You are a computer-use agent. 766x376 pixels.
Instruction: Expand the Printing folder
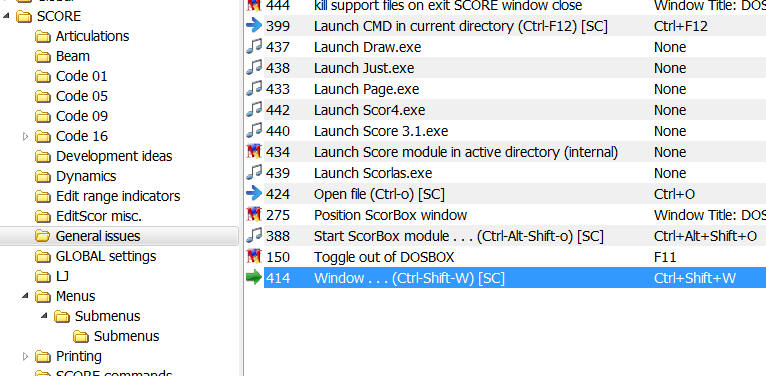(25, 356)
